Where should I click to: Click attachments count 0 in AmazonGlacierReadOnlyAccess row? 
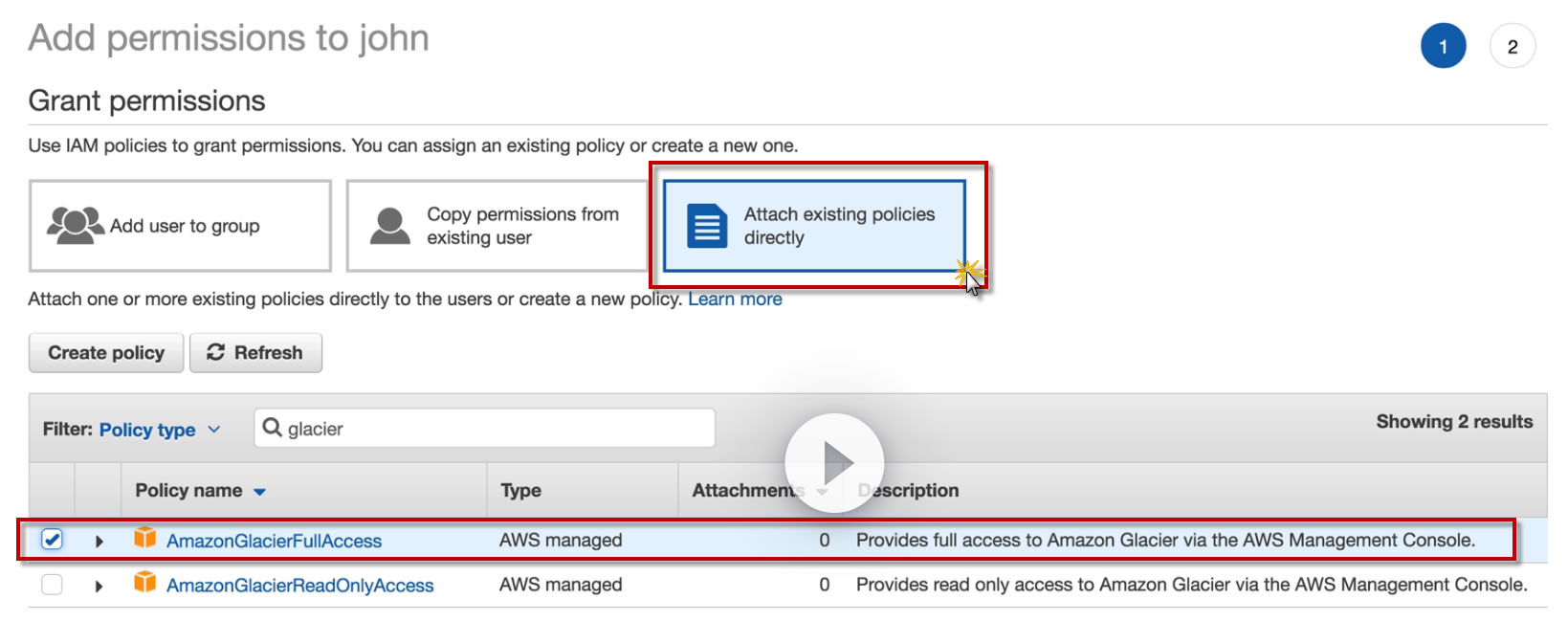[x=825, y=585]
